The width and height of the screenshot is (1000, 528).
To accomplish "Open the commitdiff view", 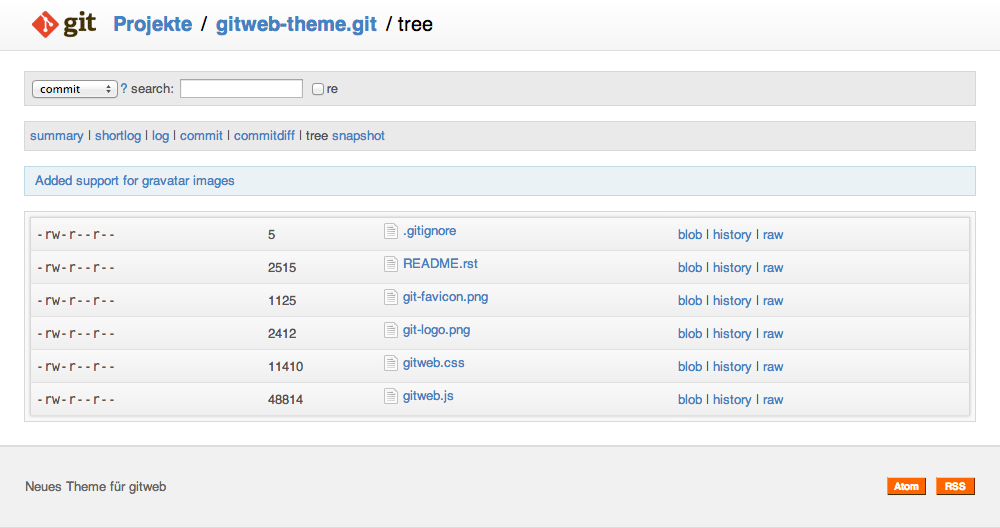I will [x=264, y=136].
